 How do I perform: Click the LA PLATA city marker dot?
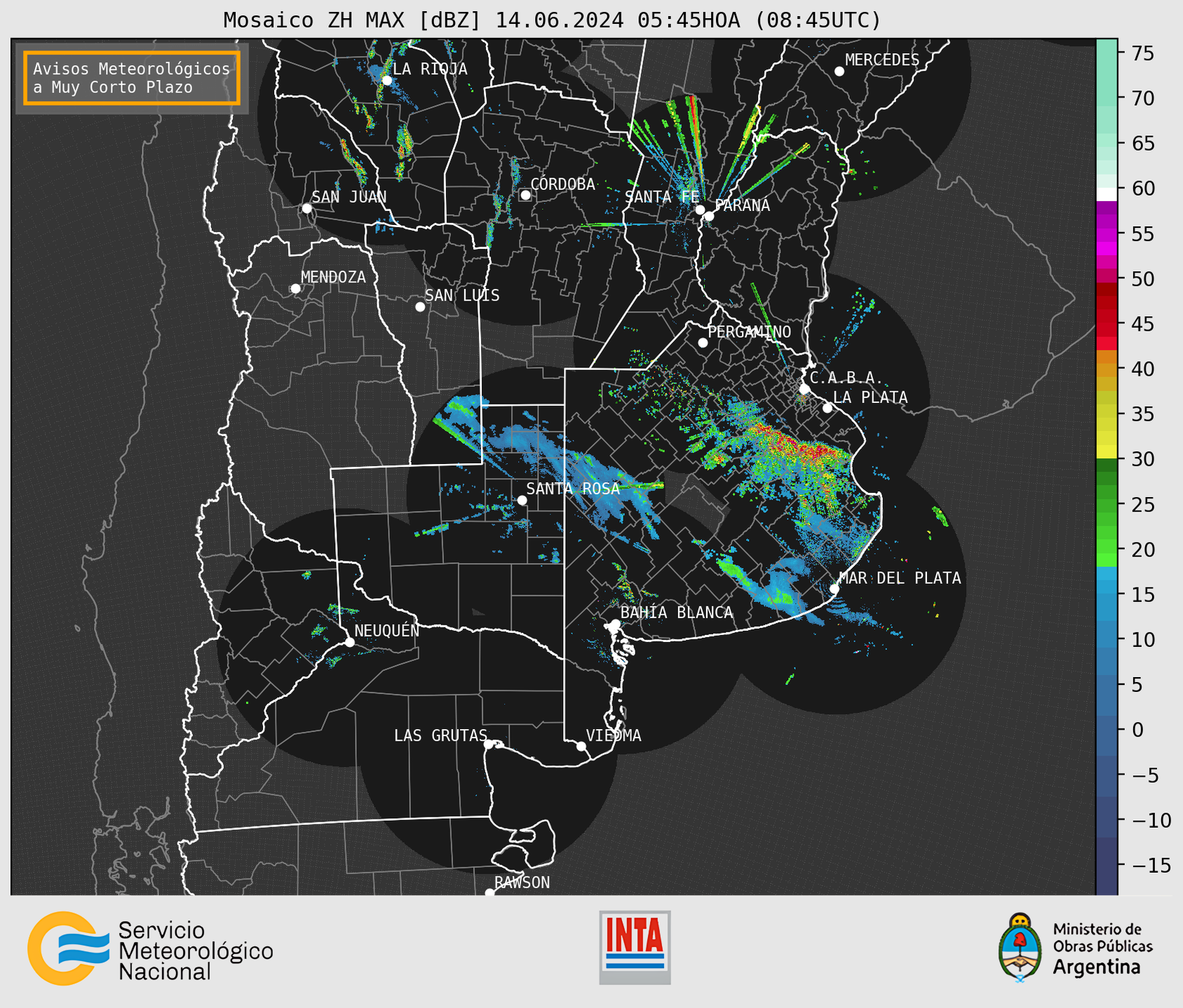[827, 408]
